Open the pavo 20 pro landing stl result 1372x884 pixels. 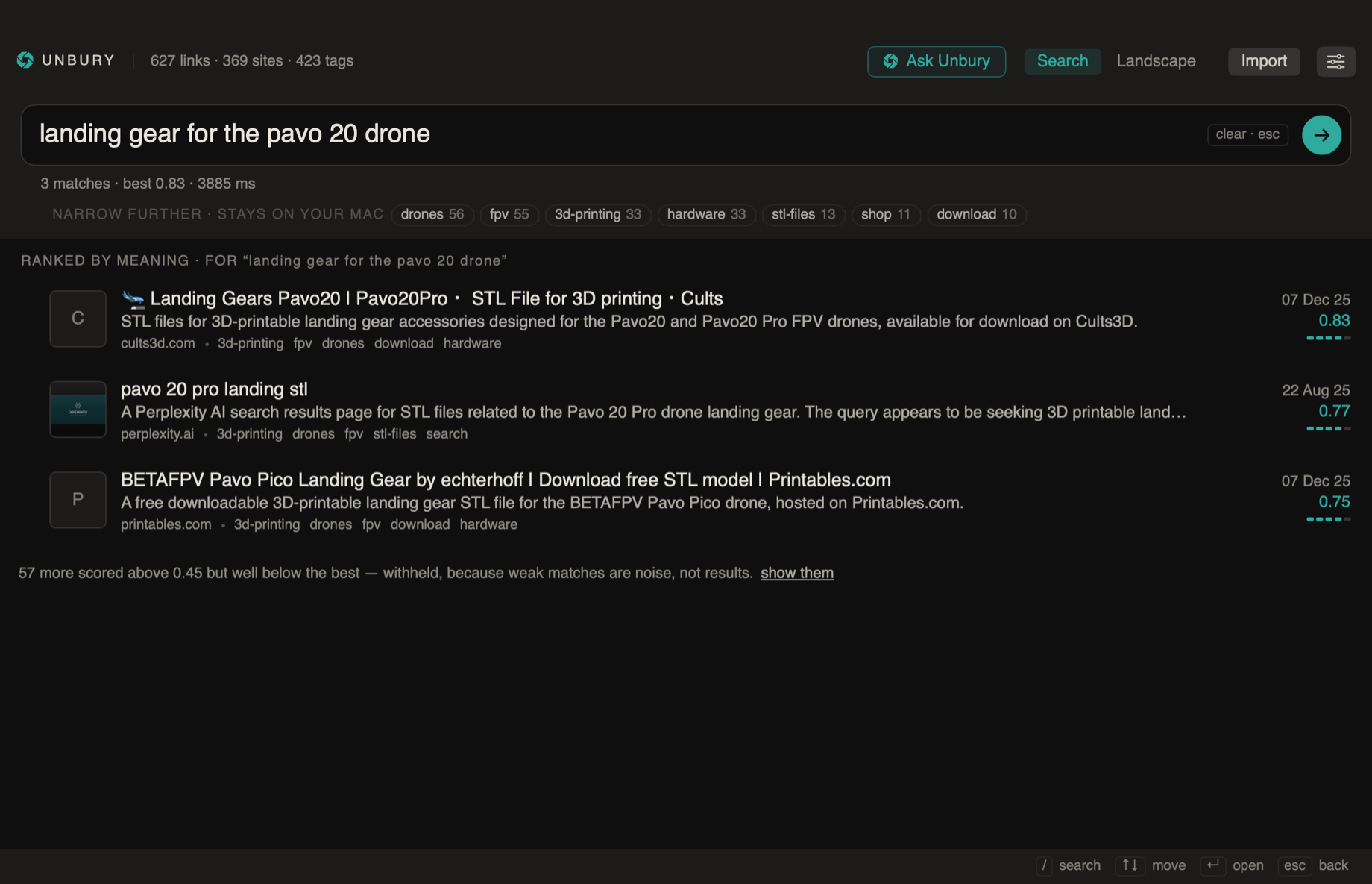pyautogui.click(x=214, y=389)
